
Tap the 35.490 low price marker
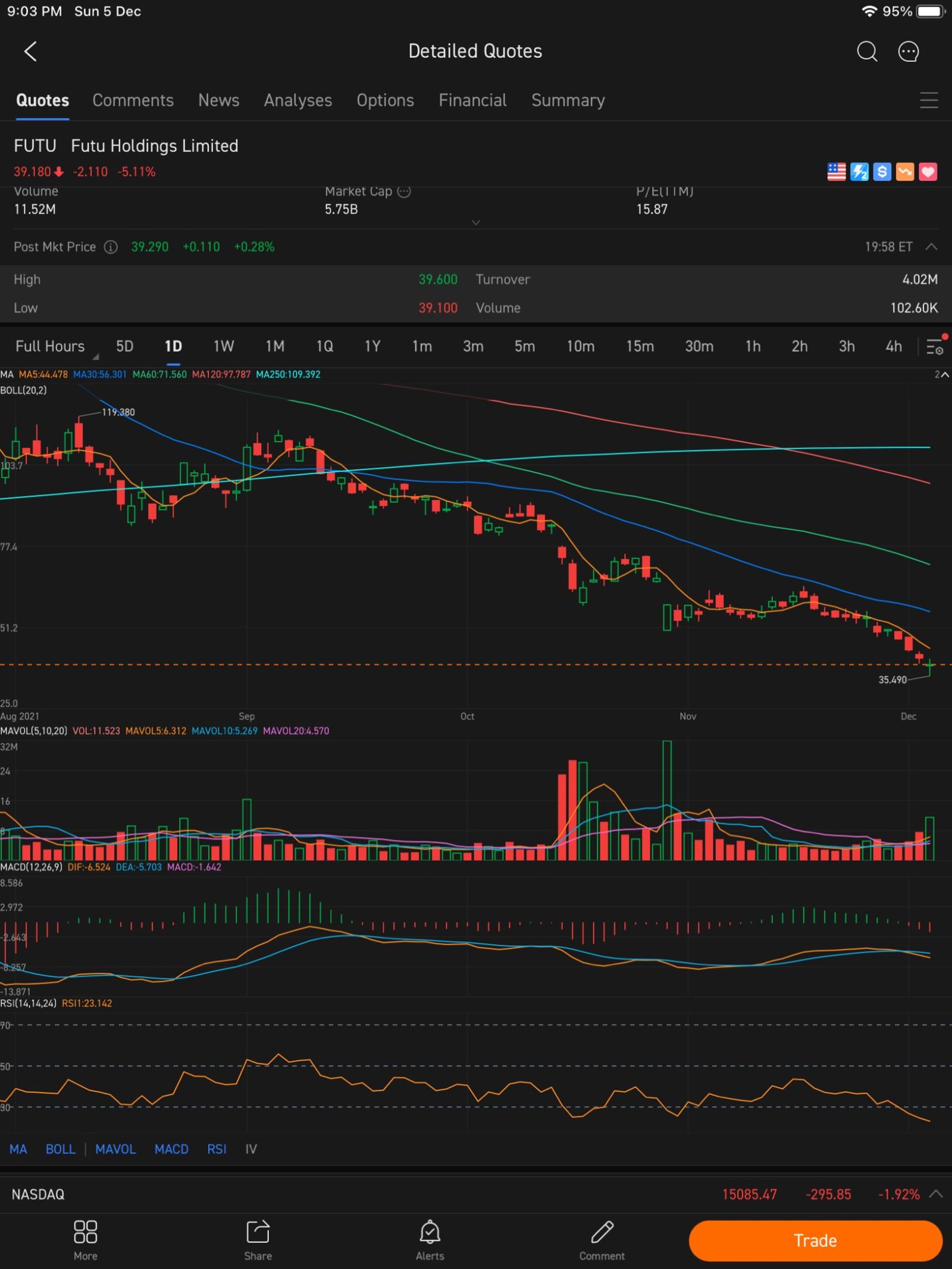pos(892,679)
